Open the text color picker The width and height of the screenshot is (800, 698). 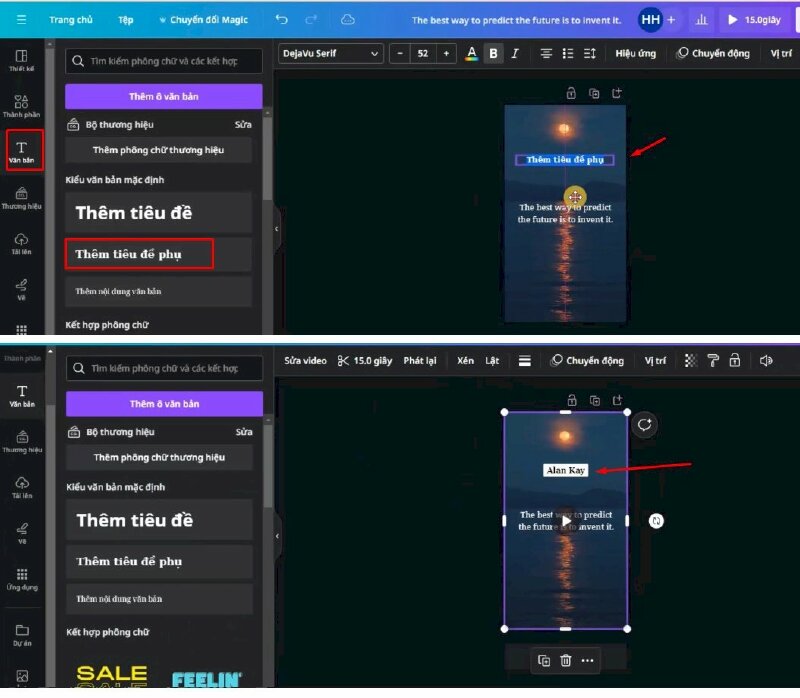pos(472,53)
